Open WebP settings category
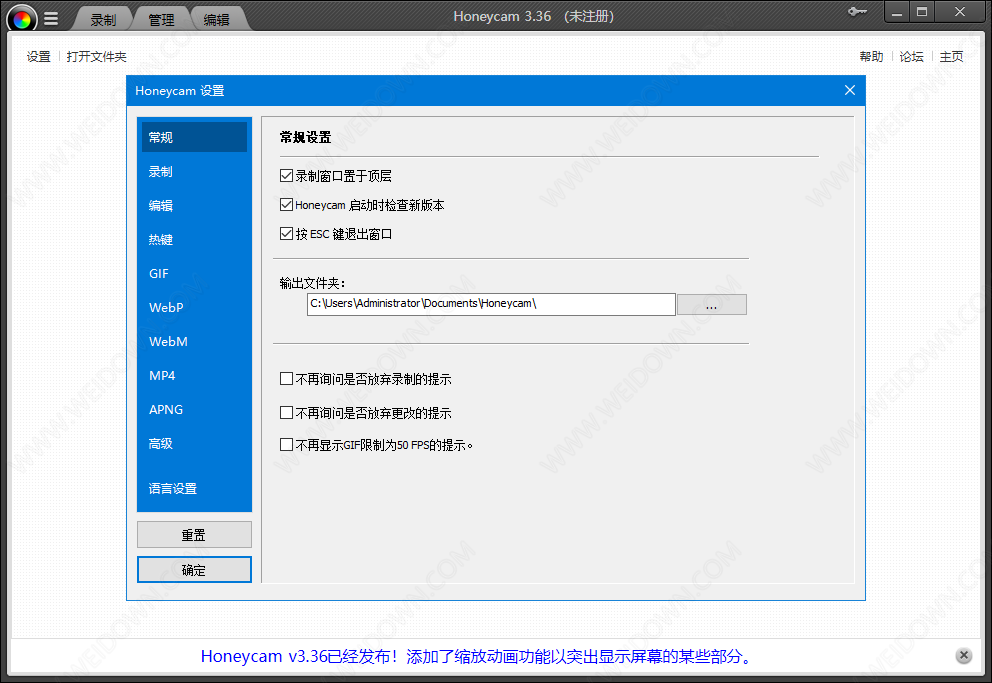The image size is (992, 683). coord(194,308)
